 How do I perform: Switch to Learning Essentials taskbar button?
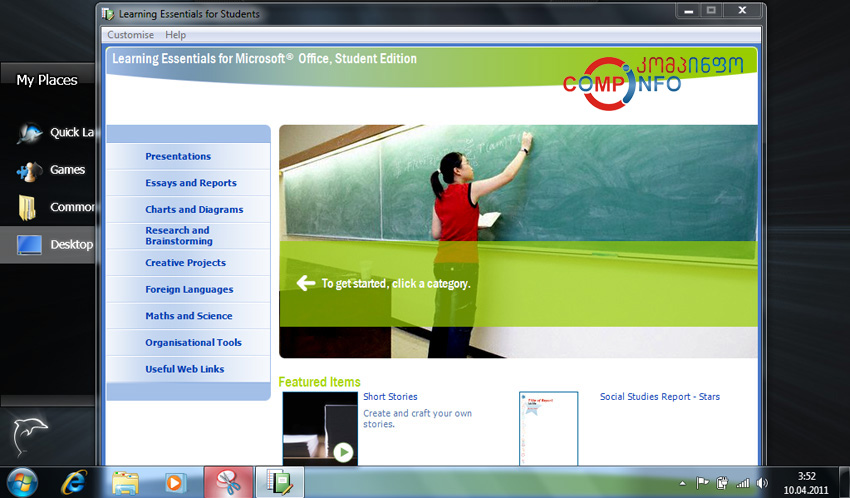click(x=280, y=482)
